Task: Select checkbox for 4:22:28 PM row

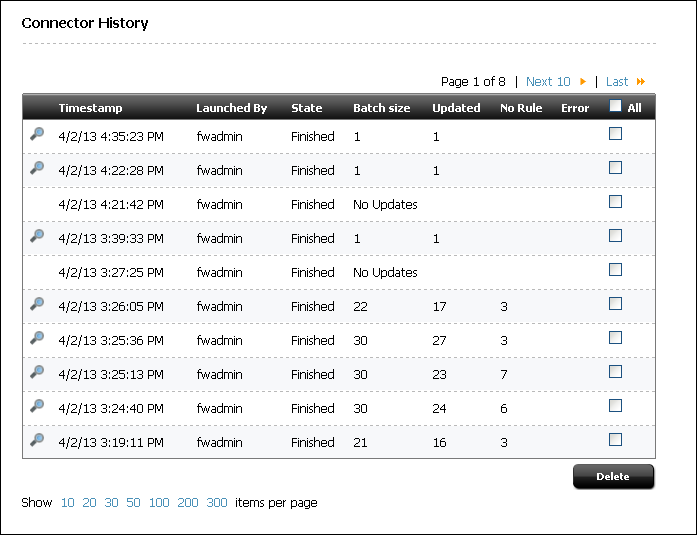Action: tap(615, 168)
